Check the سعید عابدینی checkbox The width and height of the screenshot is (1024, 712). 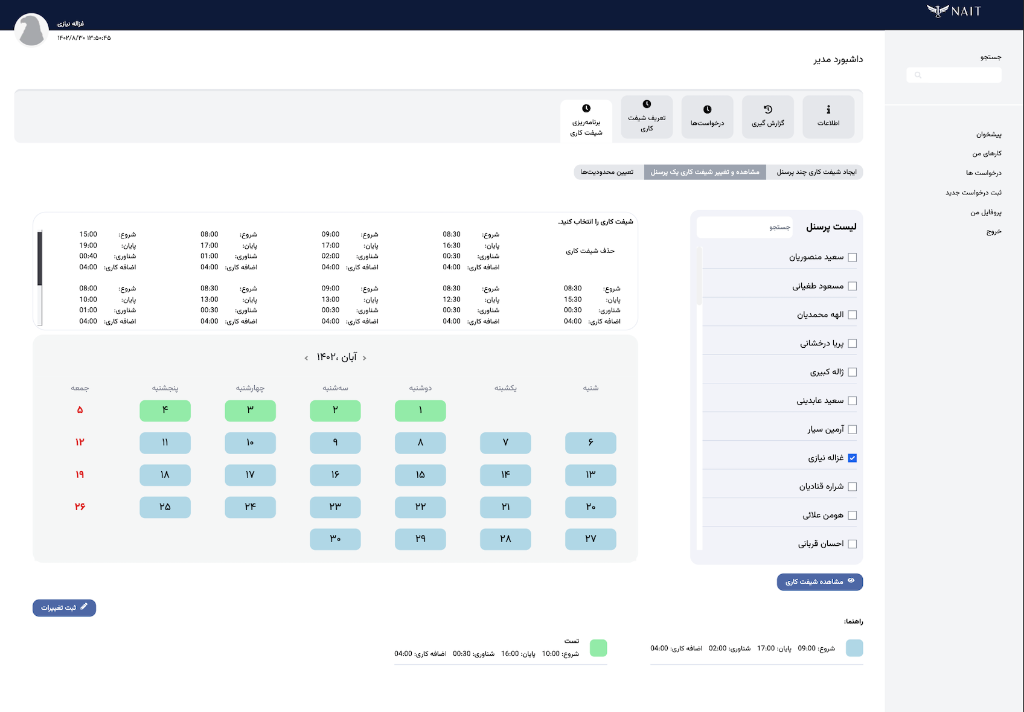pyautogui.click(x=852, y=400)
